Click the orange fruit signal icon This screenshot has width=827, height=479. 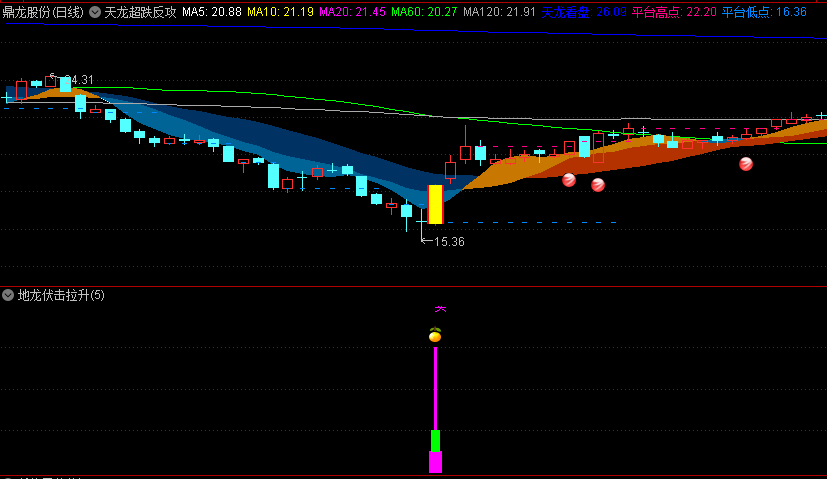coord(435,334)
